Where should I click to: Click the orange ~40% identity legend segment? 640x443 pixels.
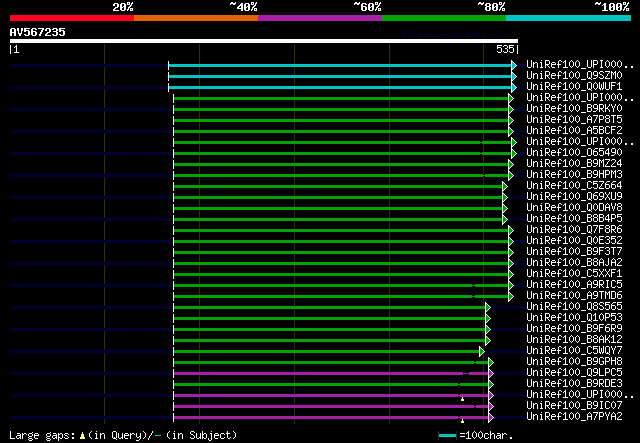tap(196, 18)
